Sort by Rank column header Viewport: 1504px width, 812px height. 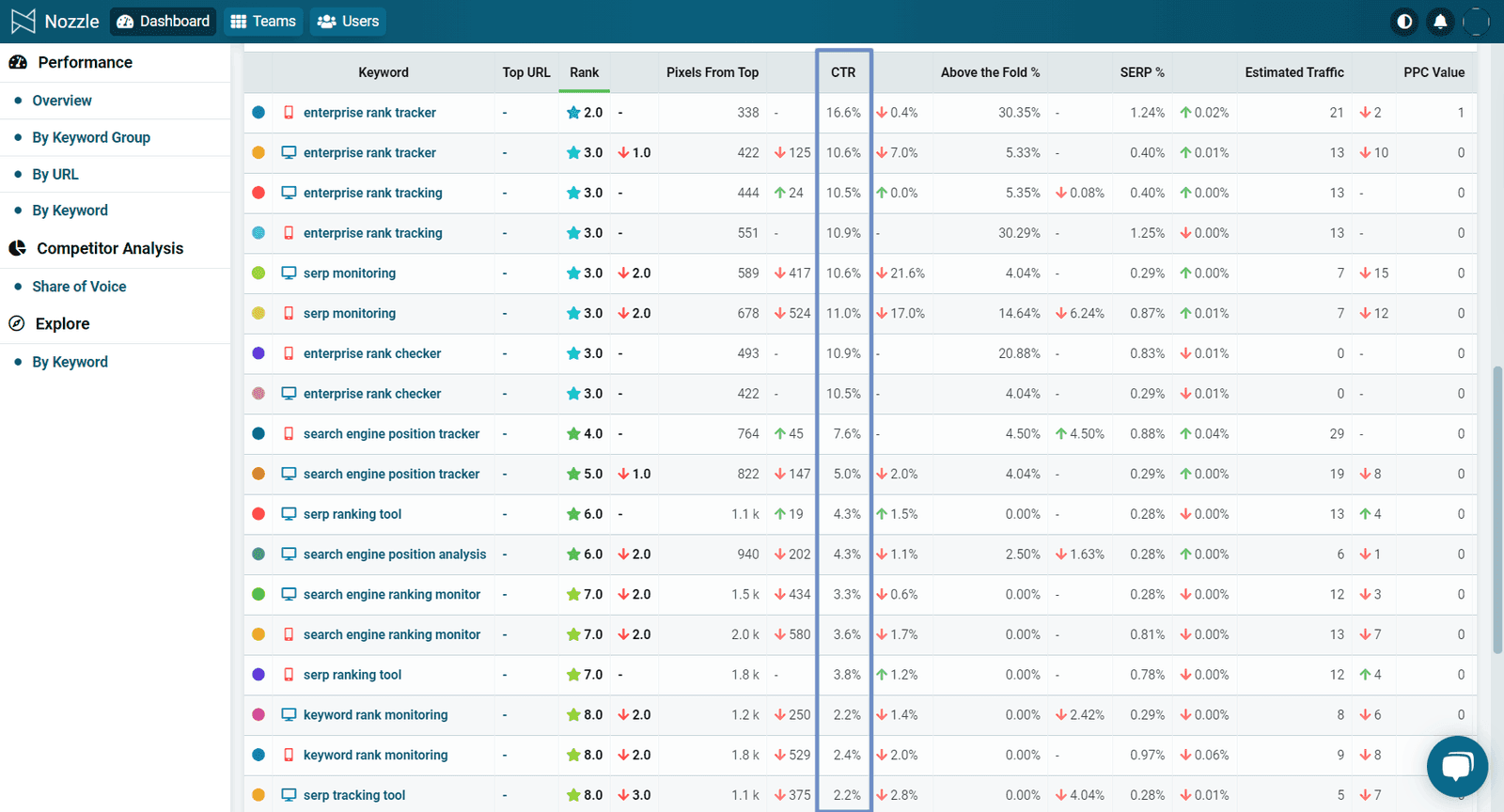click(584, 72)
